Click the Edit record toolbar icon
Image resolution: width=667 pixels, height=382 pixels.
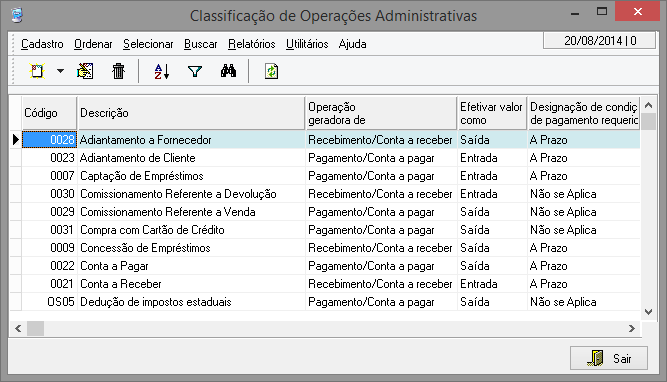[x=85, y=71]
